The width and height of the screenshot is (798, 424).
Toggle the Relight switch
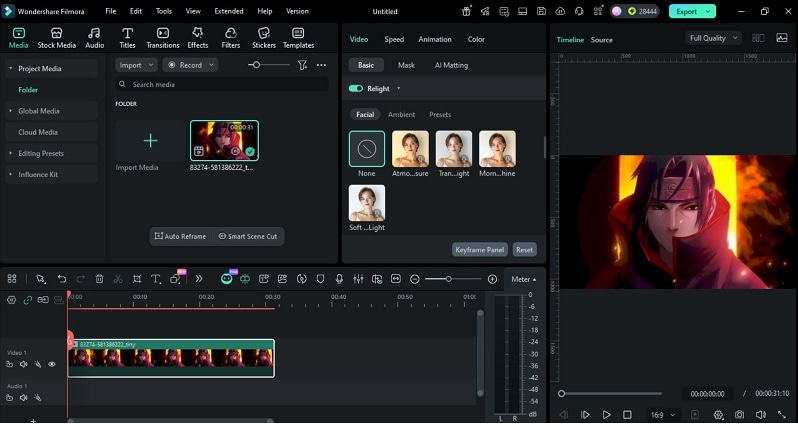[356, 89]
